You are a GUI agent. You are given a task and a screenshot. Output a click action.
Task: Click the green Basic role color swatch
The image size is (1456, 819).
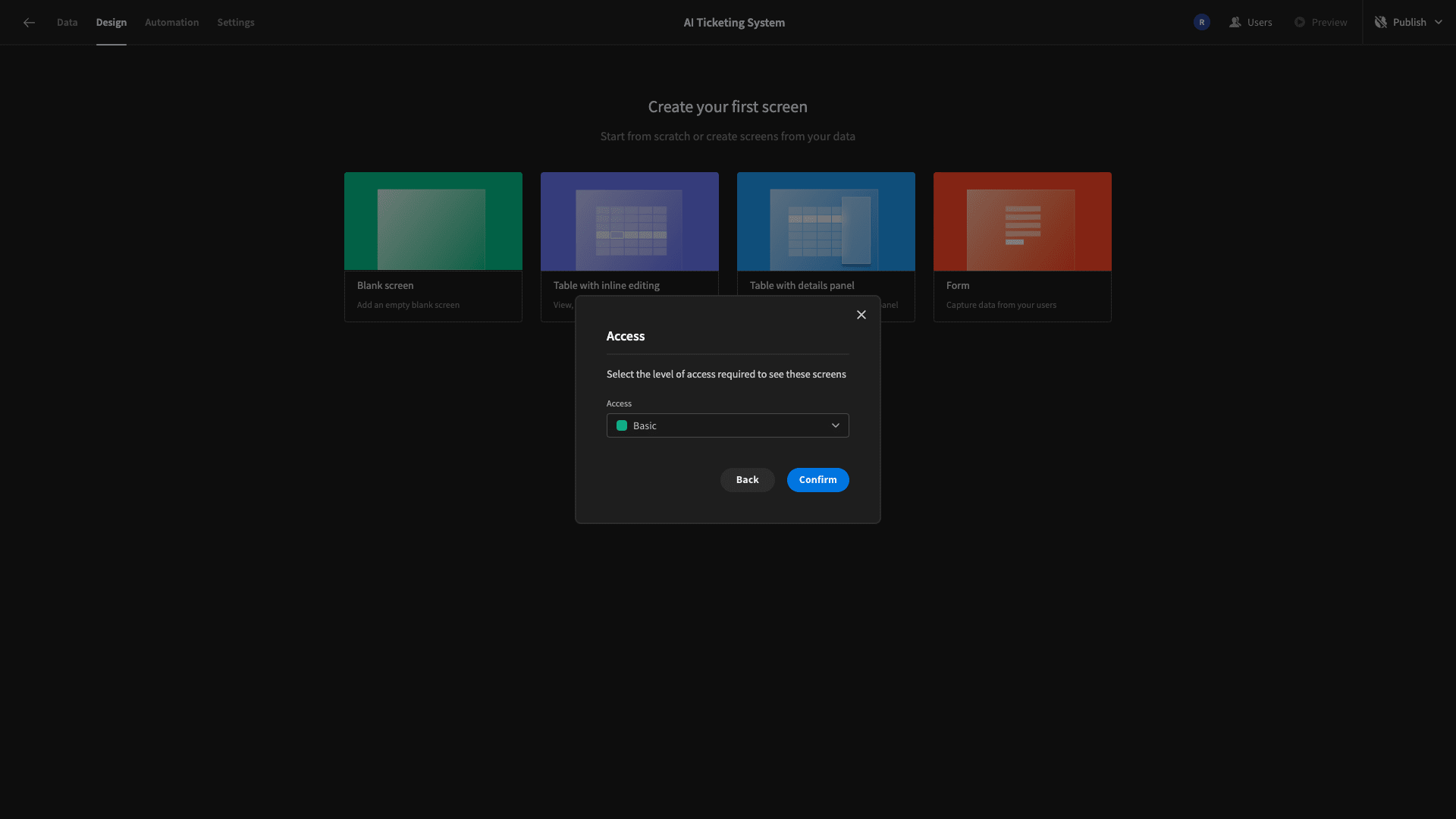tap(622, 425)
